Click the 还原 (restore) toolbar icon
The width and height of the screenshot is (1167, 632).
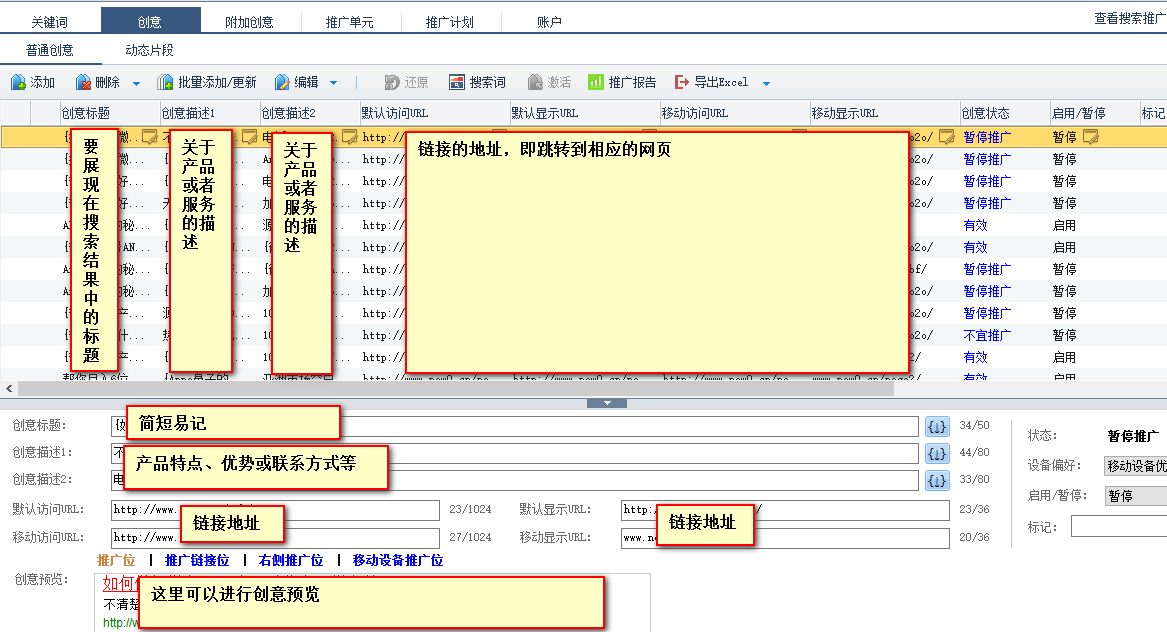tap(391, 82)
